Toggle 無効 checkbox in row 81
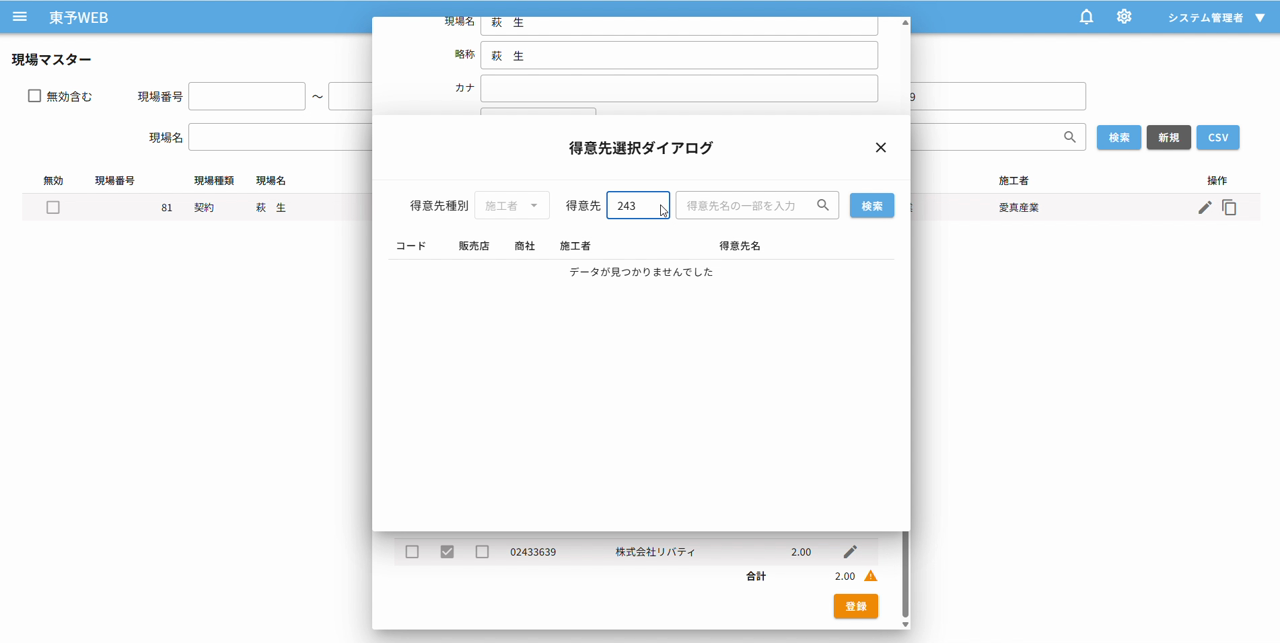Screen dimensions: 1280x643 tap(53, 207)
